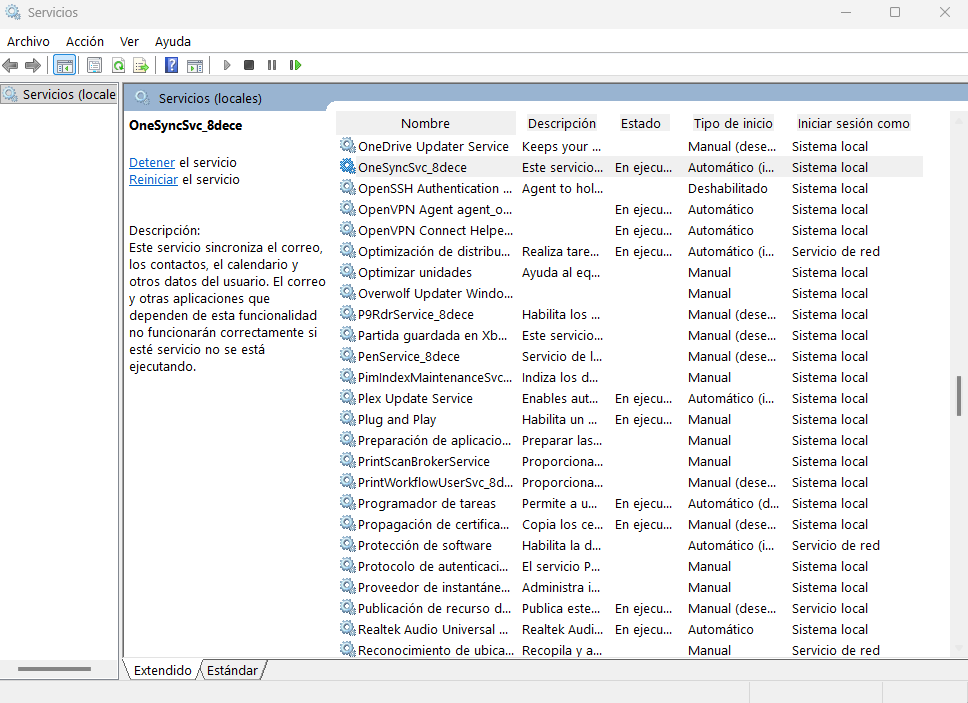Sort by Iniciar sesión como column header
Viewport: 968px width, 703px height.
pyautogui.click(x=853, y=123)
